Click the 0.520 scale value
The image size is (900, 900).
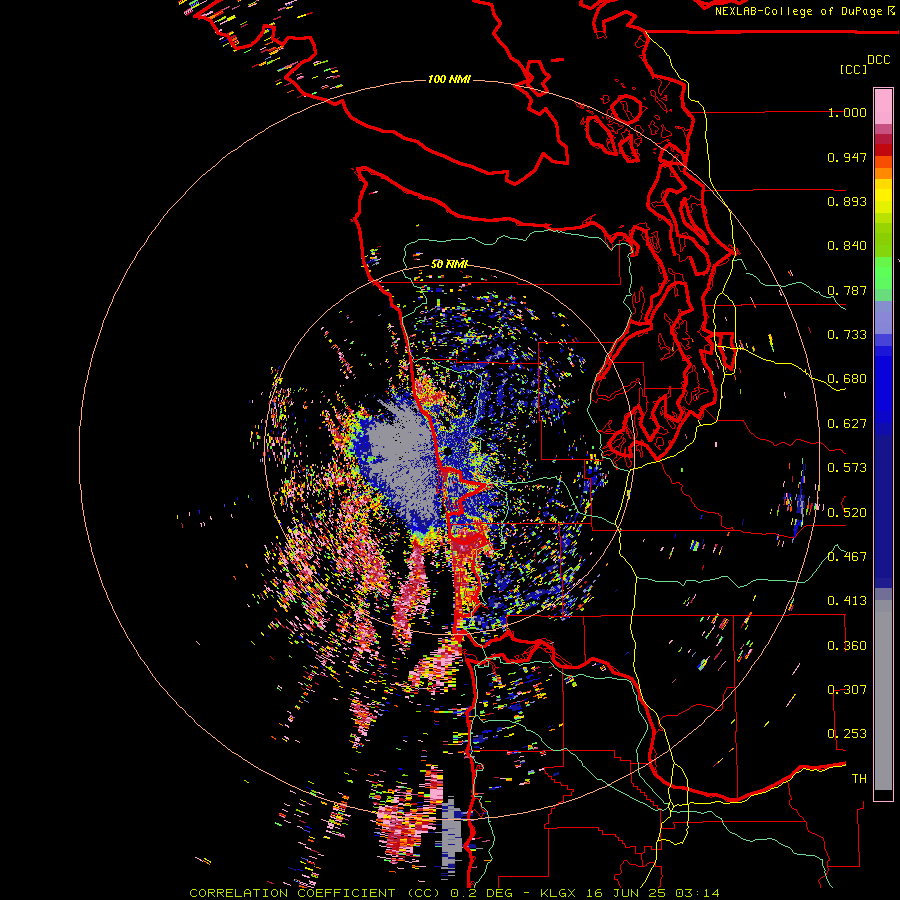tap(847, 513)
